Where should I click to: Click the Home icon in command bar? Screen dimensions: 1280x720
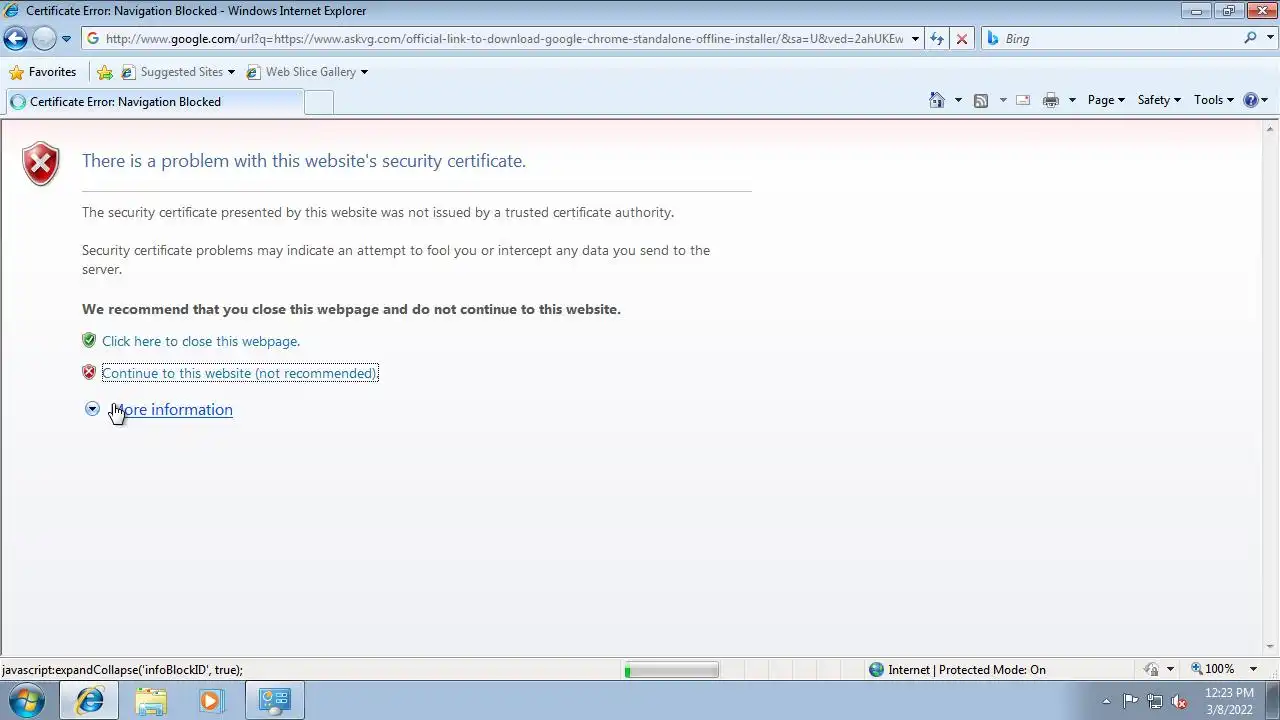[937, 100]
